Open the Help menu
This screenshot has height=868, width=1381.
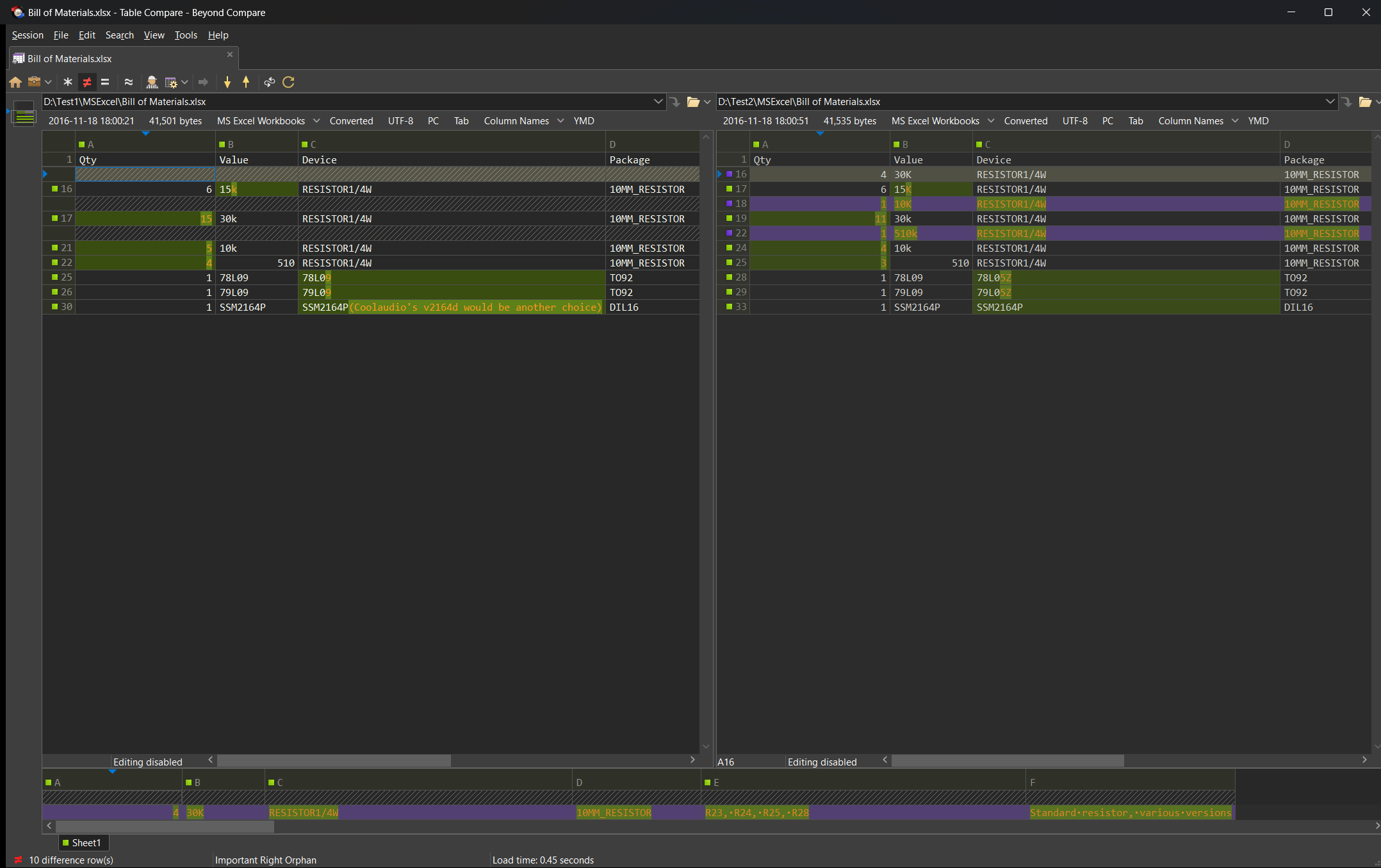coord(218,35)
